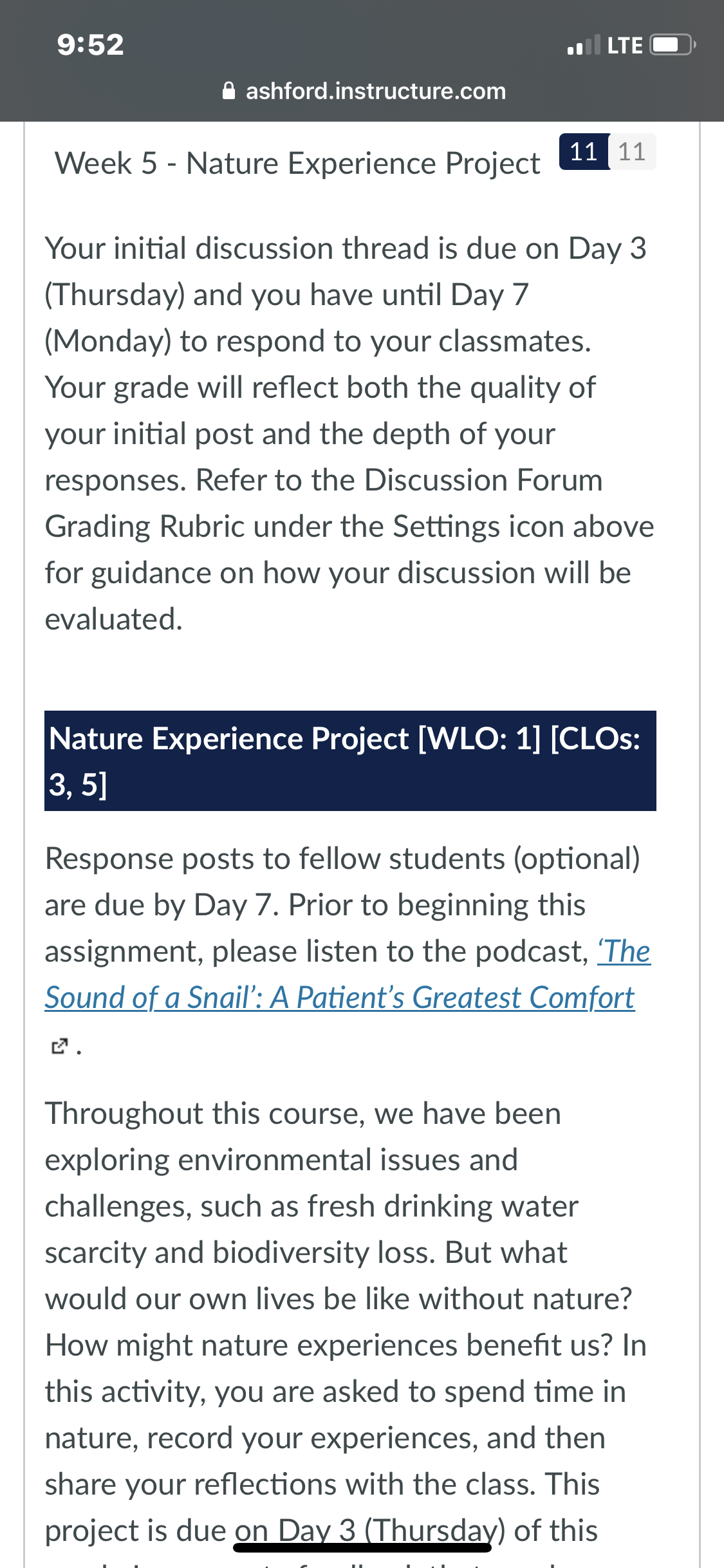Tap the grey total replies count badge
Screen dimensions: 724x1568
632,151
